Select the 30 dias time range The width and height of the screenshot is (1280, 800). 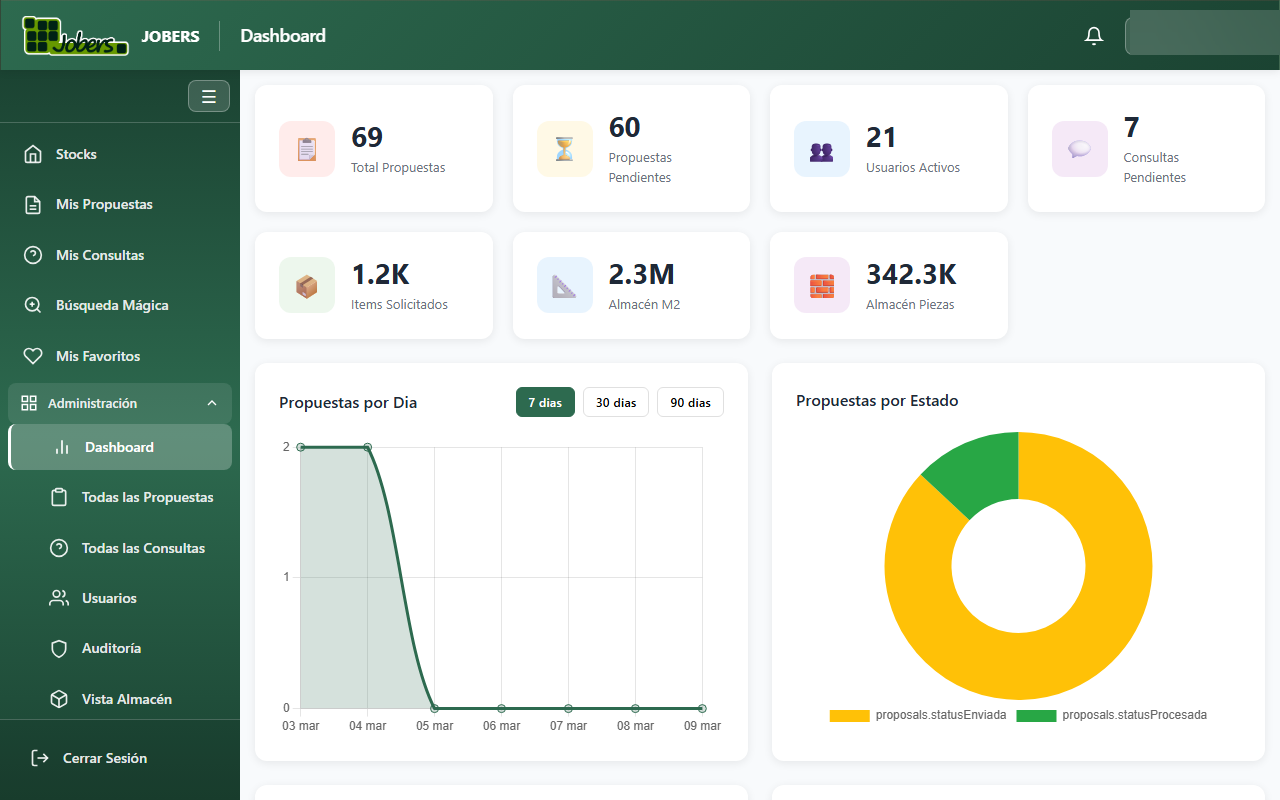click(615, 402)
